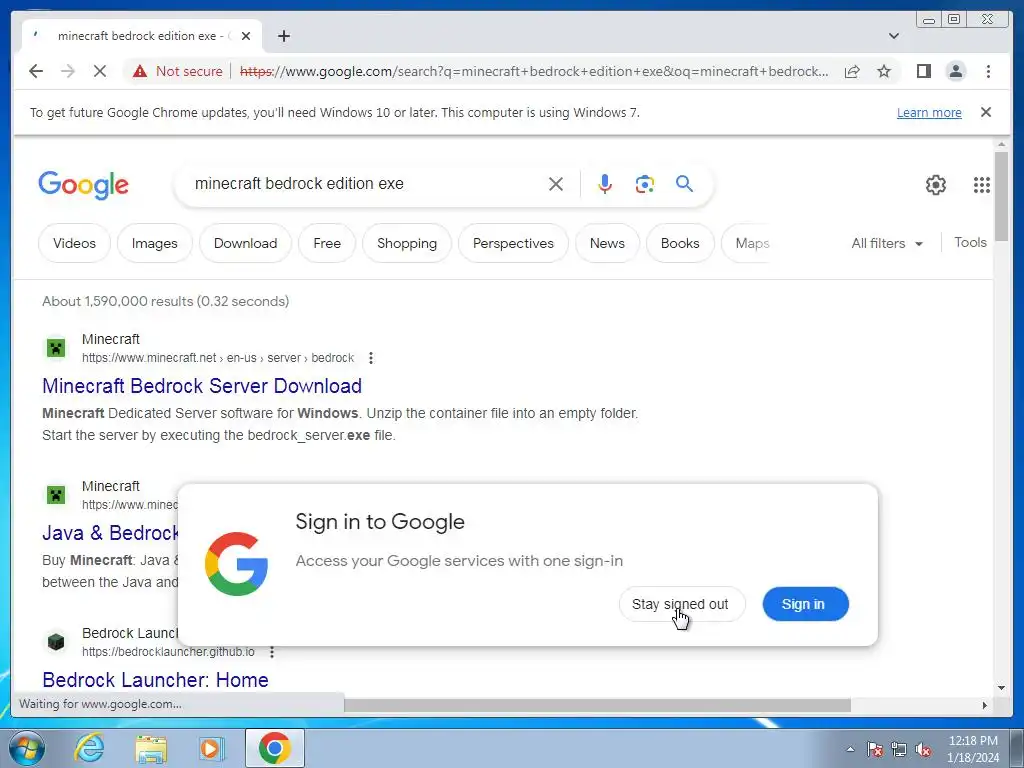Click the muted volume tray icon
1024x768 pixels.
click(x=923, y=749)
